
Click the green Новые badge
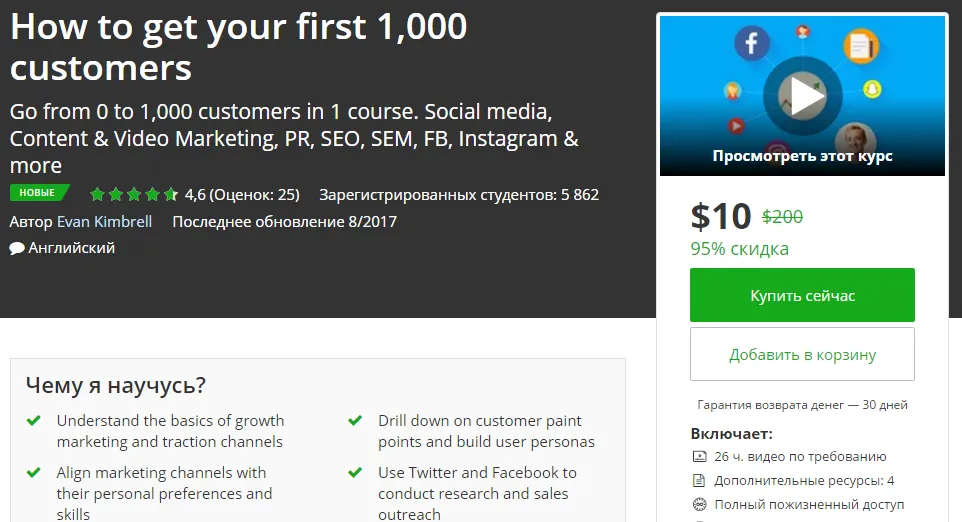pyautogui.click(x=38, y=193)
